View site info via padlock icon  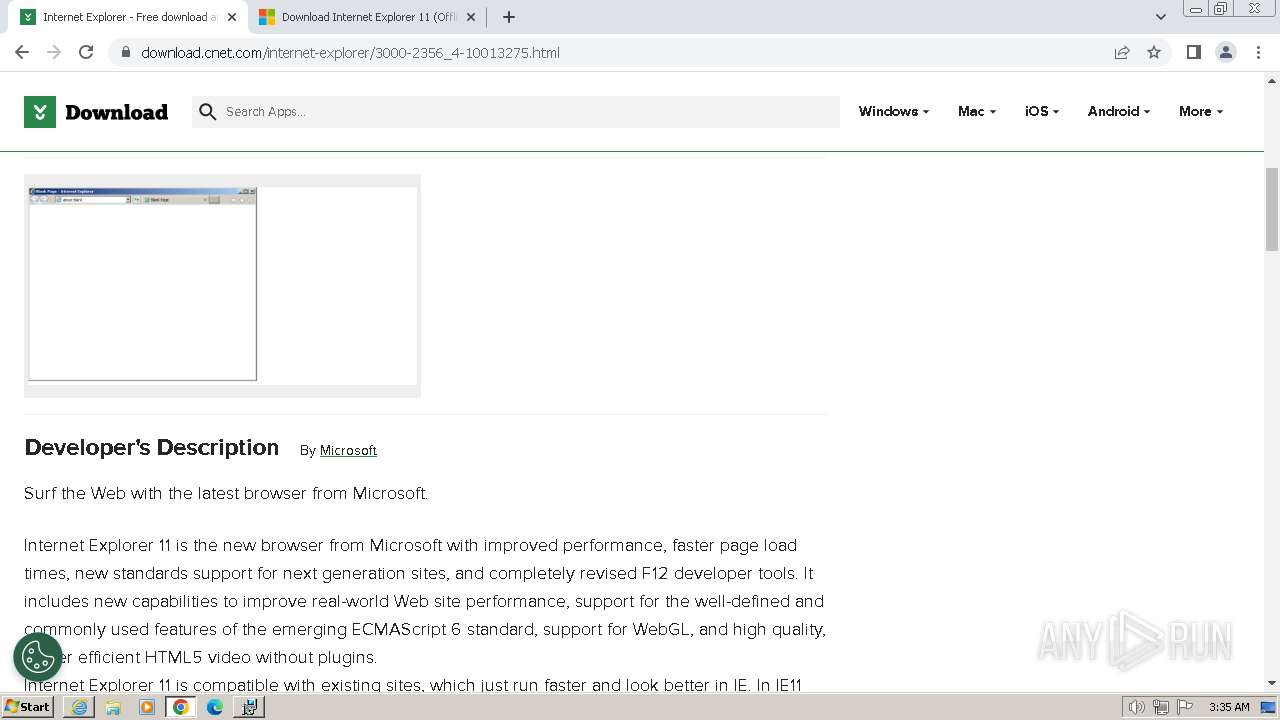point(125,52)
